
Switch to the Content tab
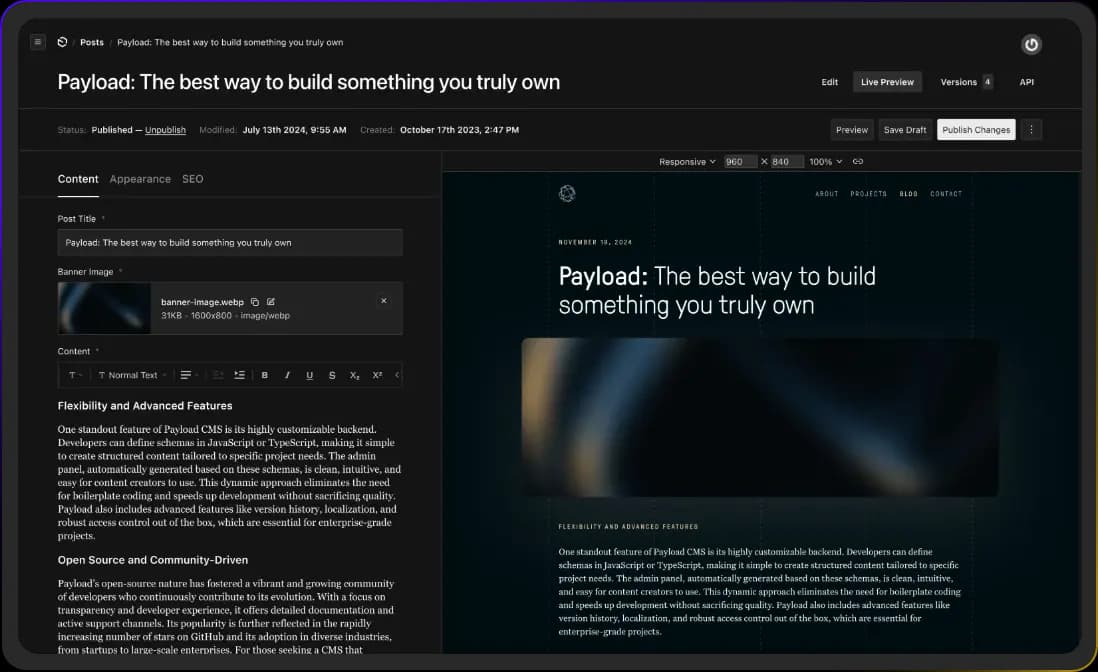(x=78, y=179)
